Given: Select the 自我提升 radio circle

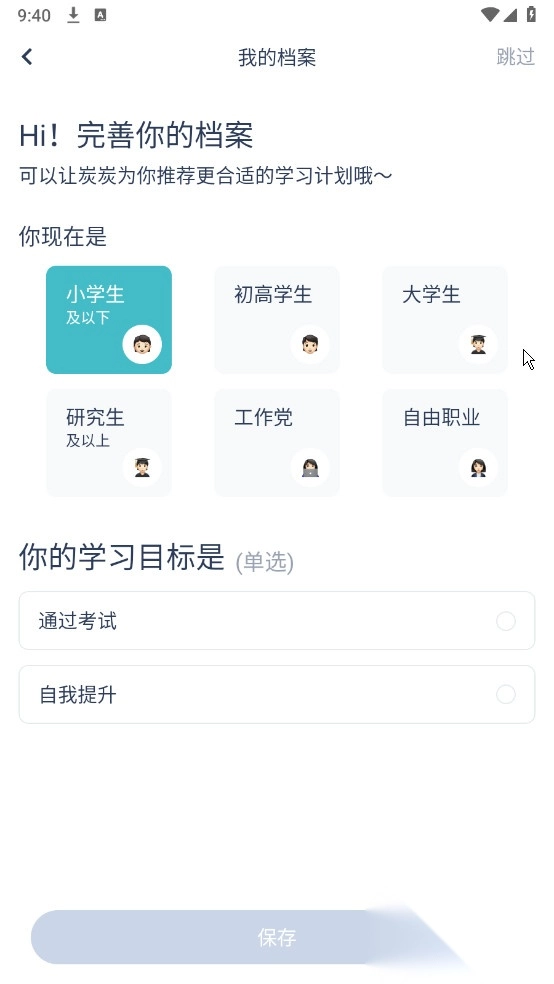Looking at the screenshot, I should [x=506, y=694].
